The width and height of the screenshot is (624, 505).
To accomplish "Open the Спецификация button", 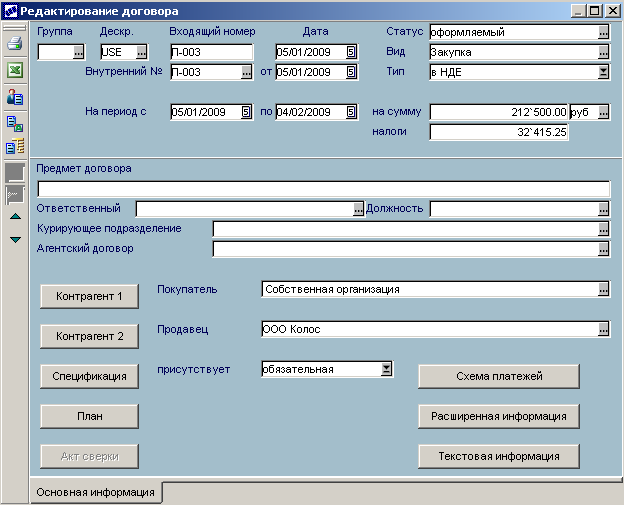I will (x=89, y=376).
